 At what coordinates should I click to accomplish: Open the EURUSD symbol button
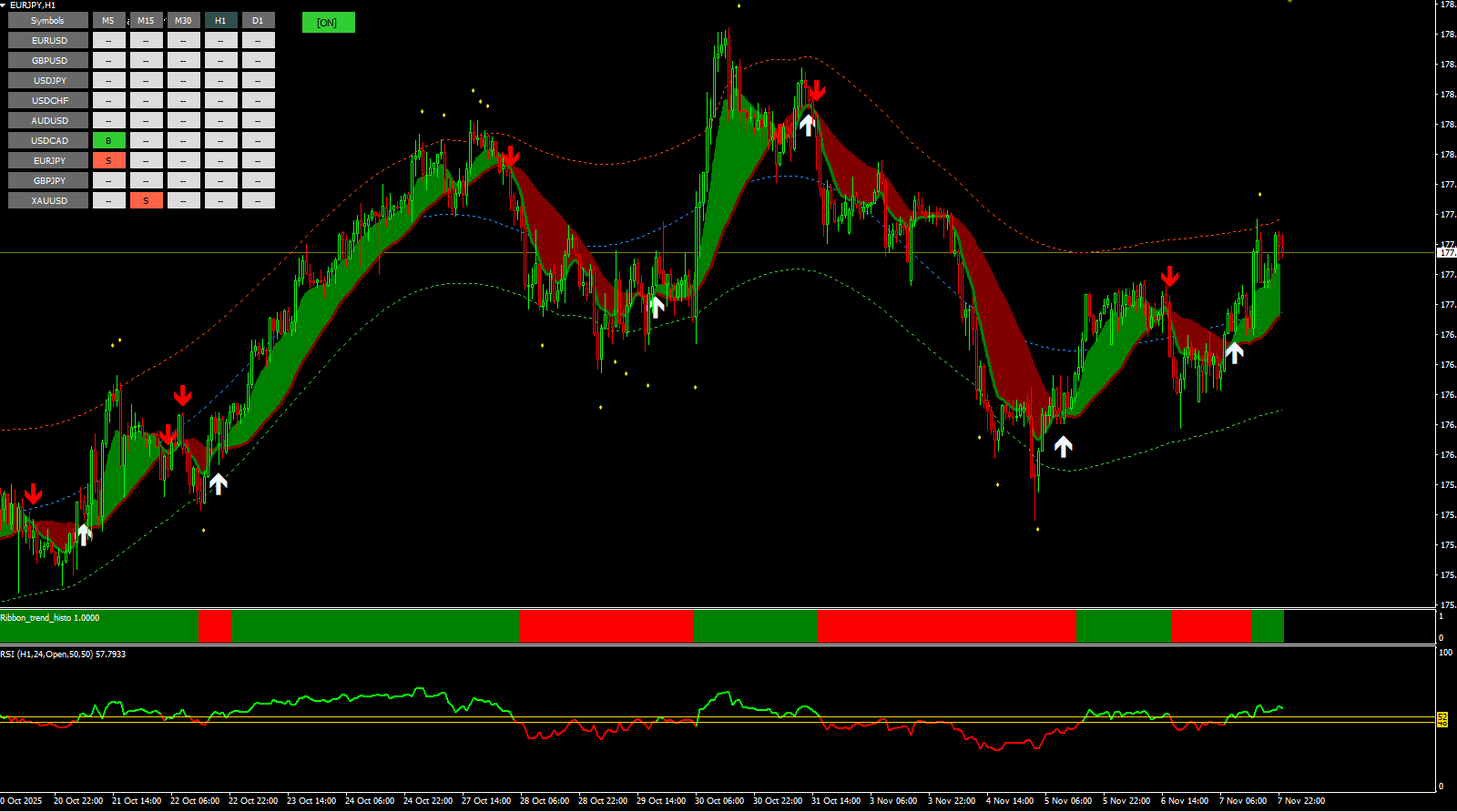click(48, 40)
